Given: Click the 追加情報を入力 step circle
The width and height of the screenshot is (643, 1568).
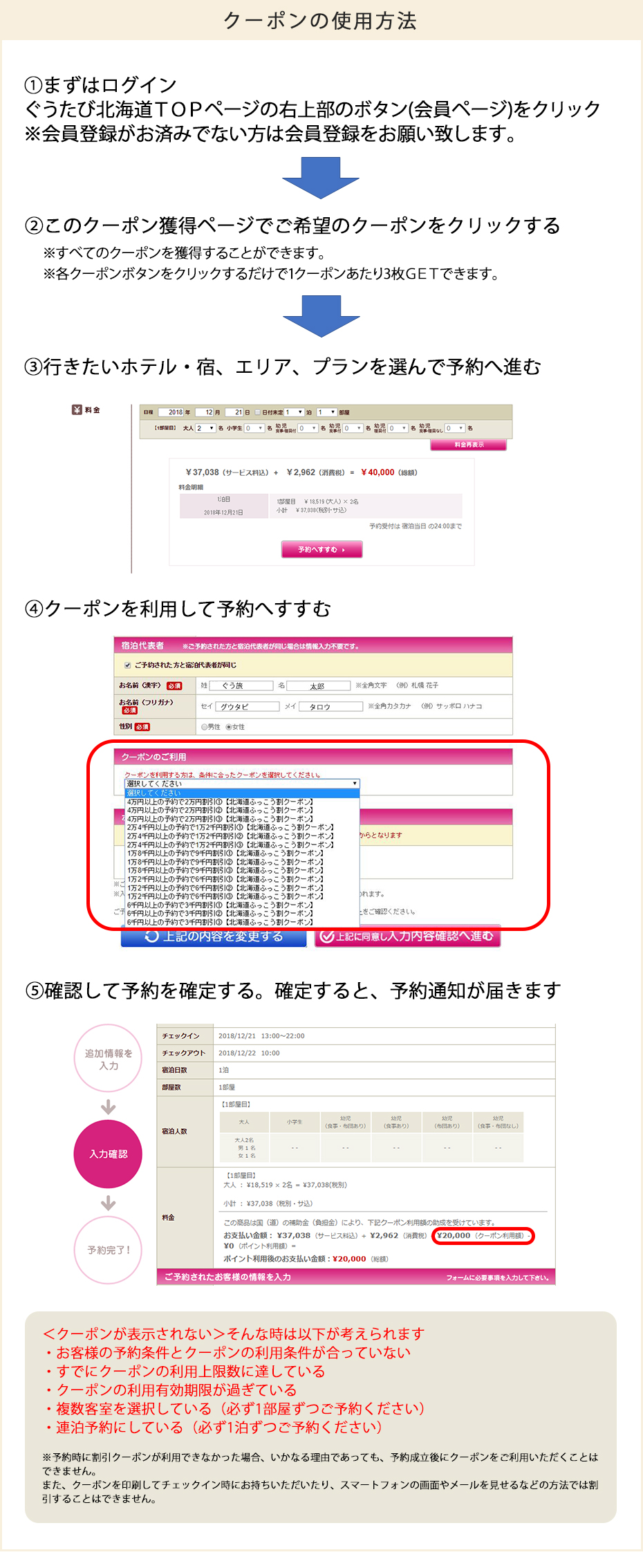Looking at the screenshot, I should [x=108, y=1059].
